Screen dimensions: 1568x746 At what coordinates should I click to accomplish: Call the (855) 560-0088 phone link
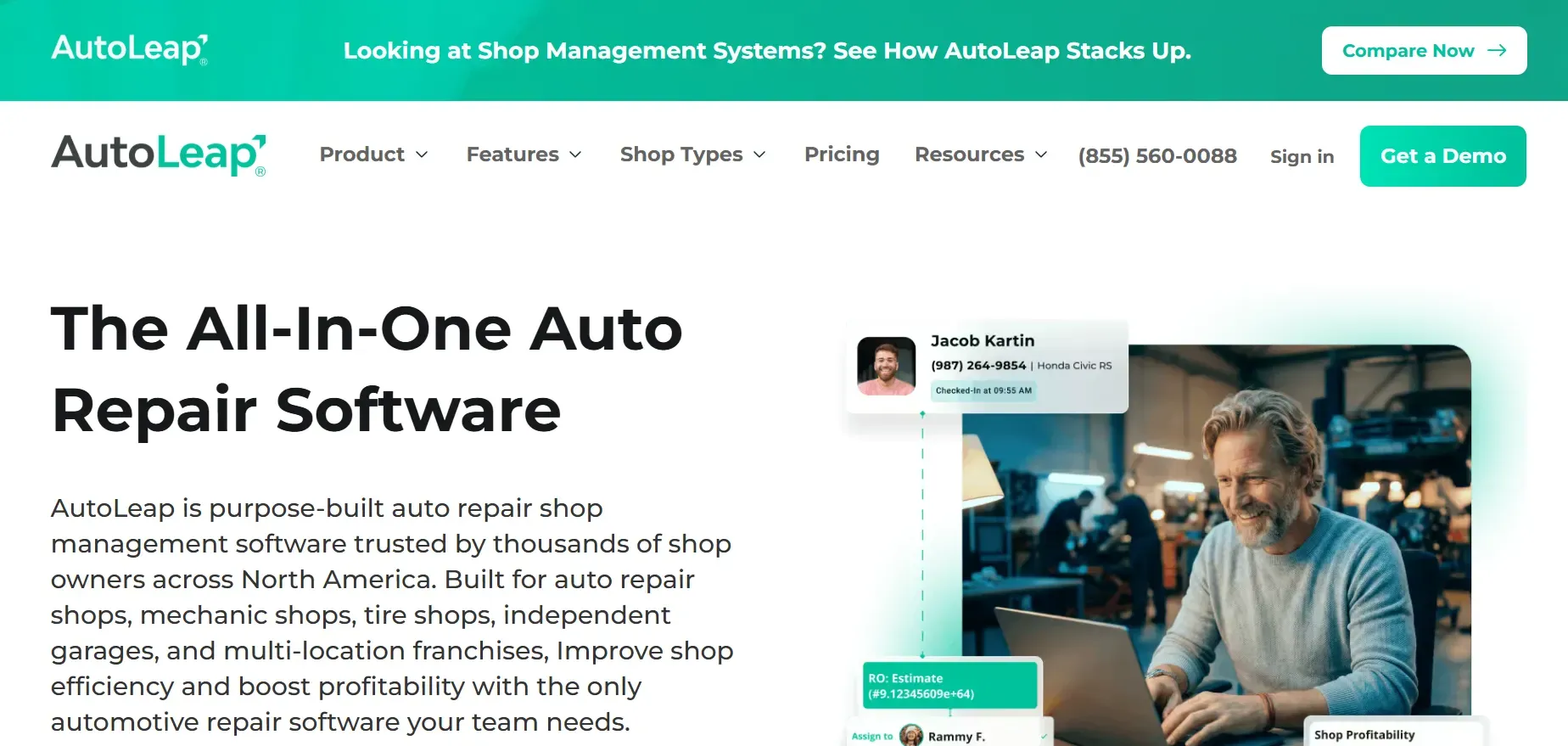pos(1157,156)
